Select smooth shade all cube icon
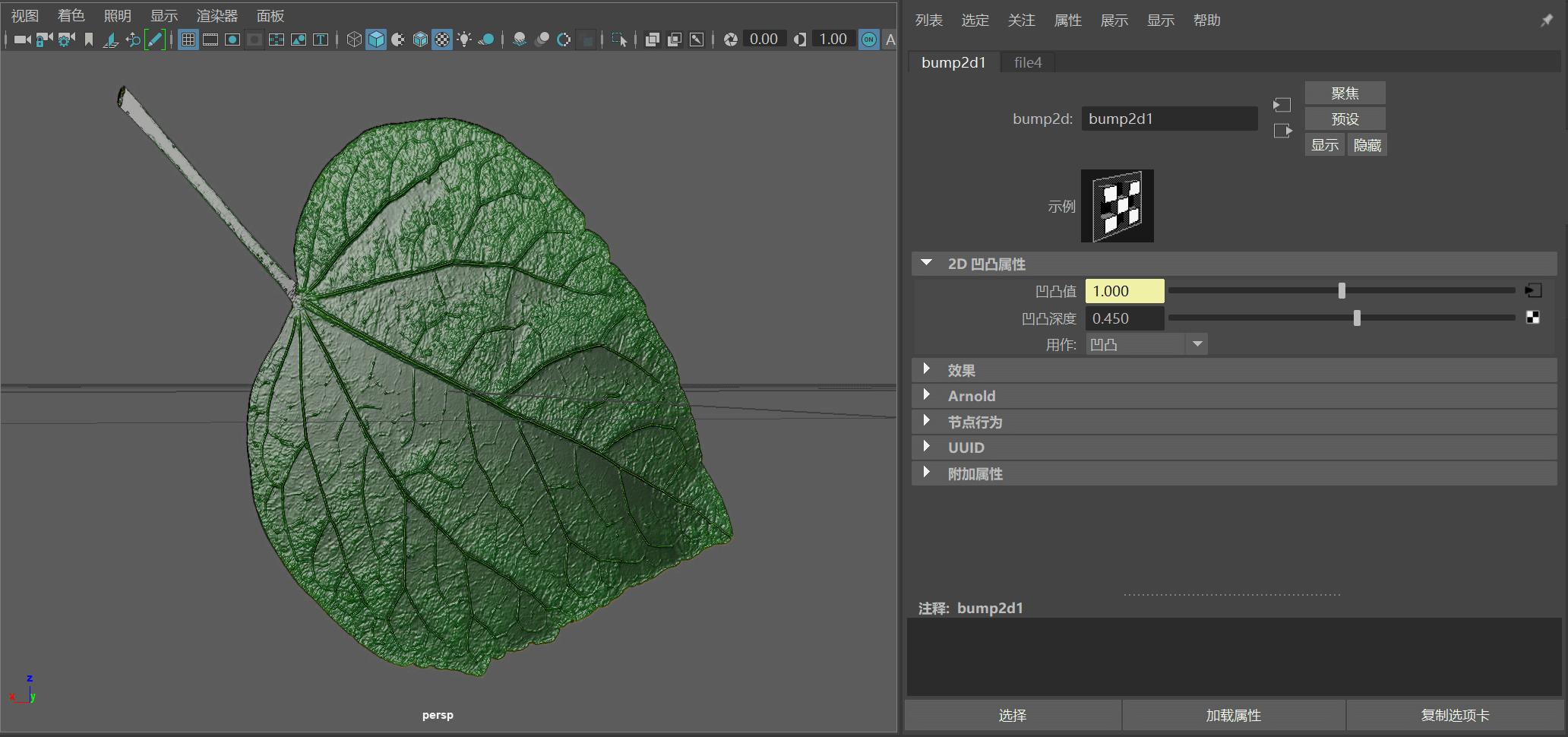 click(x=376, y=40)
